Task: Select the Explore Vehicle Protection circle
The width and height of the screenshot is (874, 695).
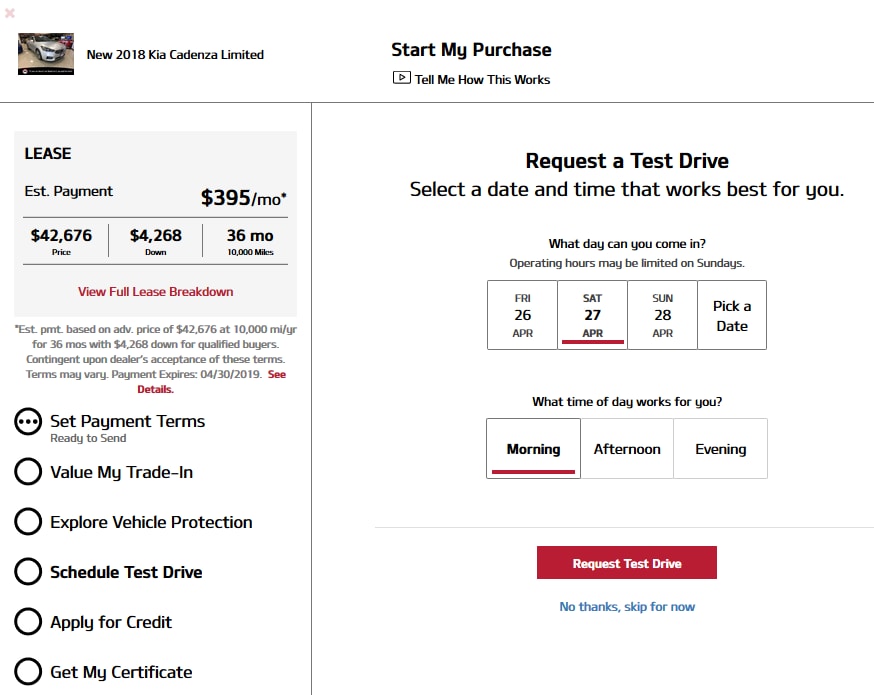Action: click(28, 522)
